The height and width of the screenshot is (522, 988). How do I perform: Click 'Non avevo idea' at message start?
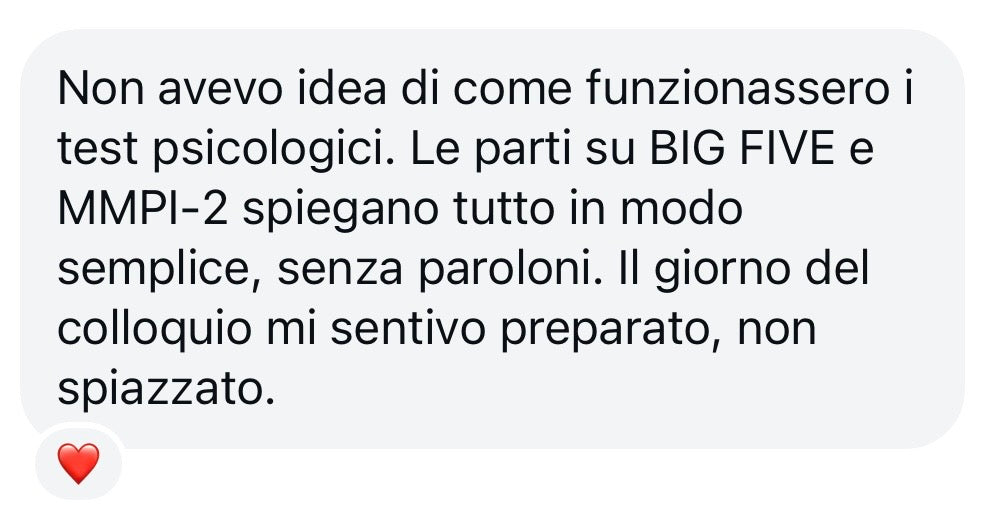[221, 88]
